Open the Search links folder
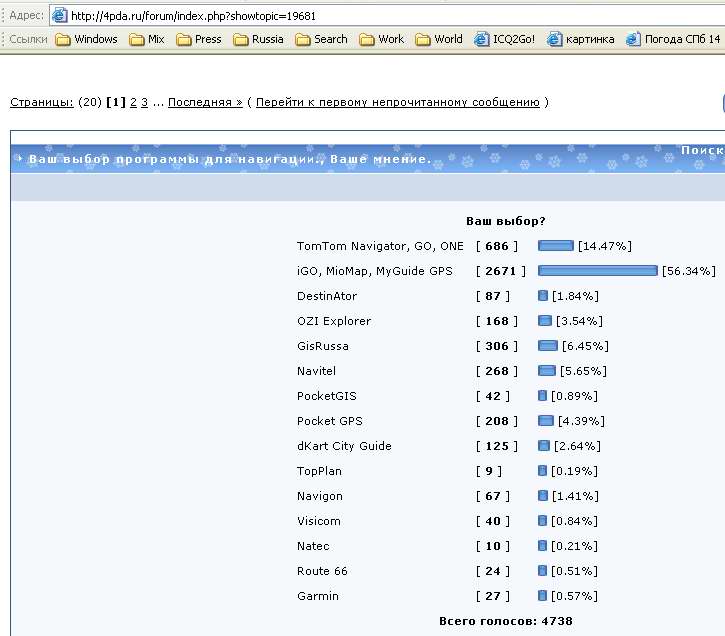Viewport: 725px width, 636px height. (x=321, y=39)
